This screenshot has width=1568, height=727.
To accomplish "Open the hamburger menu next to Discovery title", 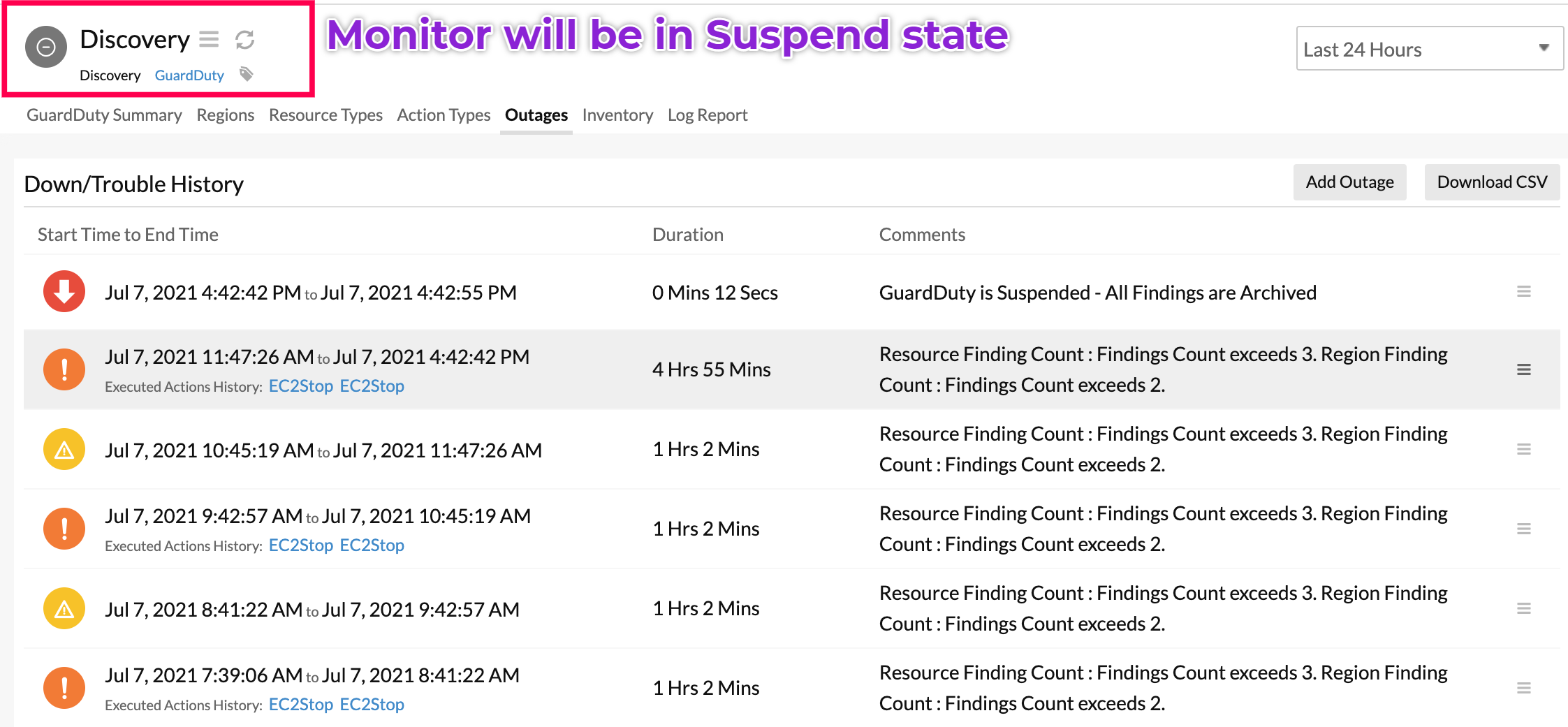I will (x=208, y=40).
